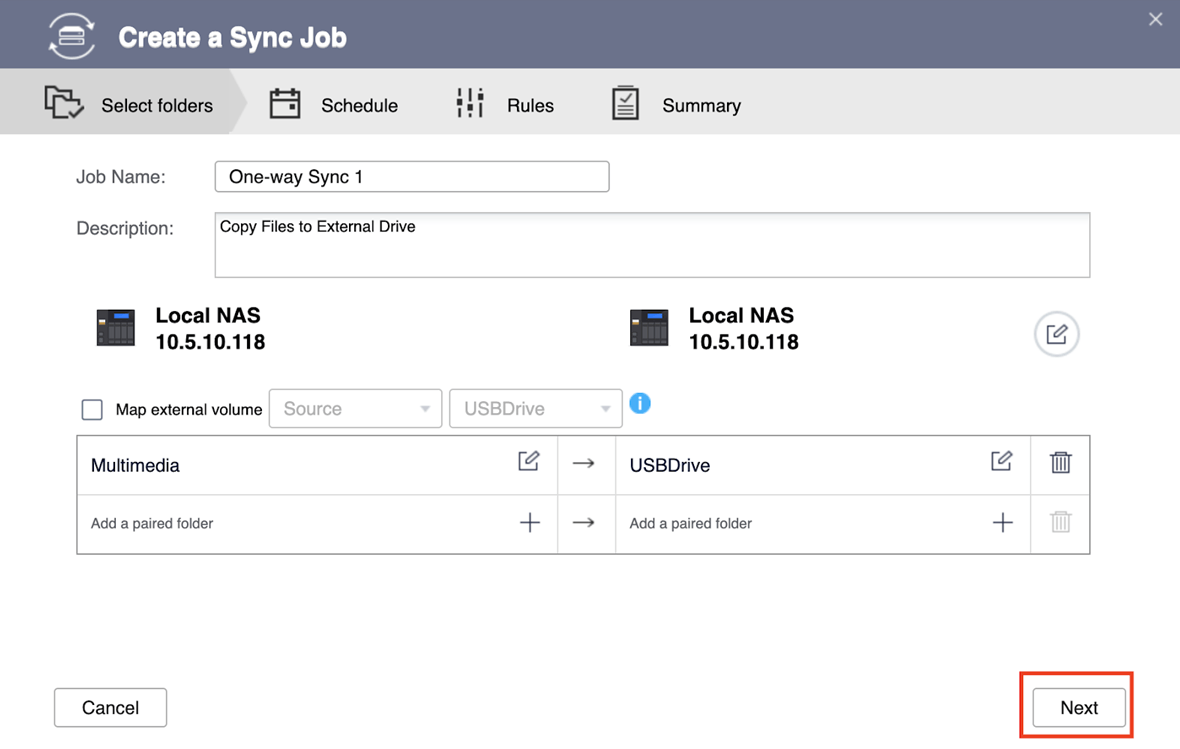Click the Job Name text field
The image size is (1180, 749).
pyautogui.click(x=412, y=177)
